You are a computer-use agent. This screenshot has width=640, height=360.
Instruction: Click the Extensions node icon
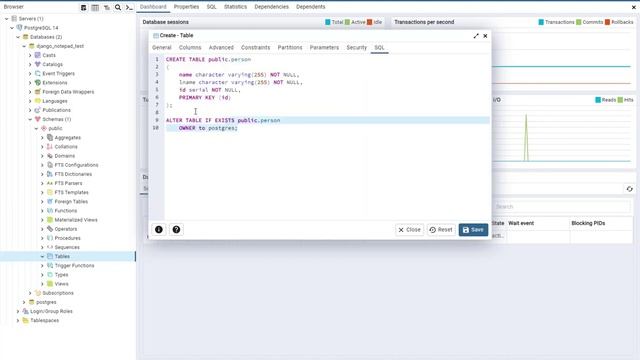point(38,82)
